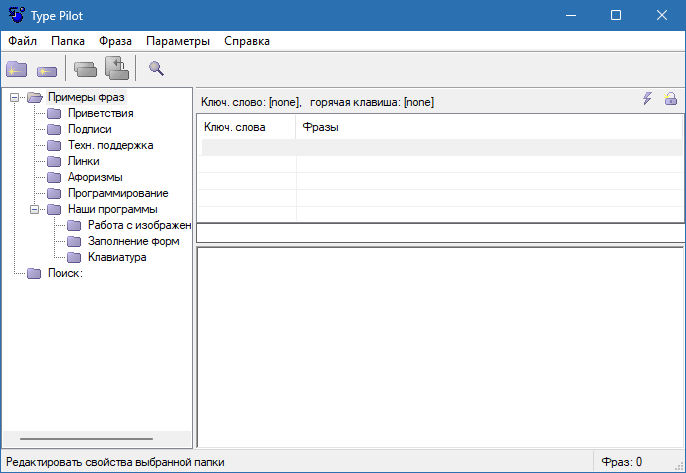This screenshot has height=473, width=686.
Task: Click the paste phrase toolbar icon
Action: pos(117,68)
